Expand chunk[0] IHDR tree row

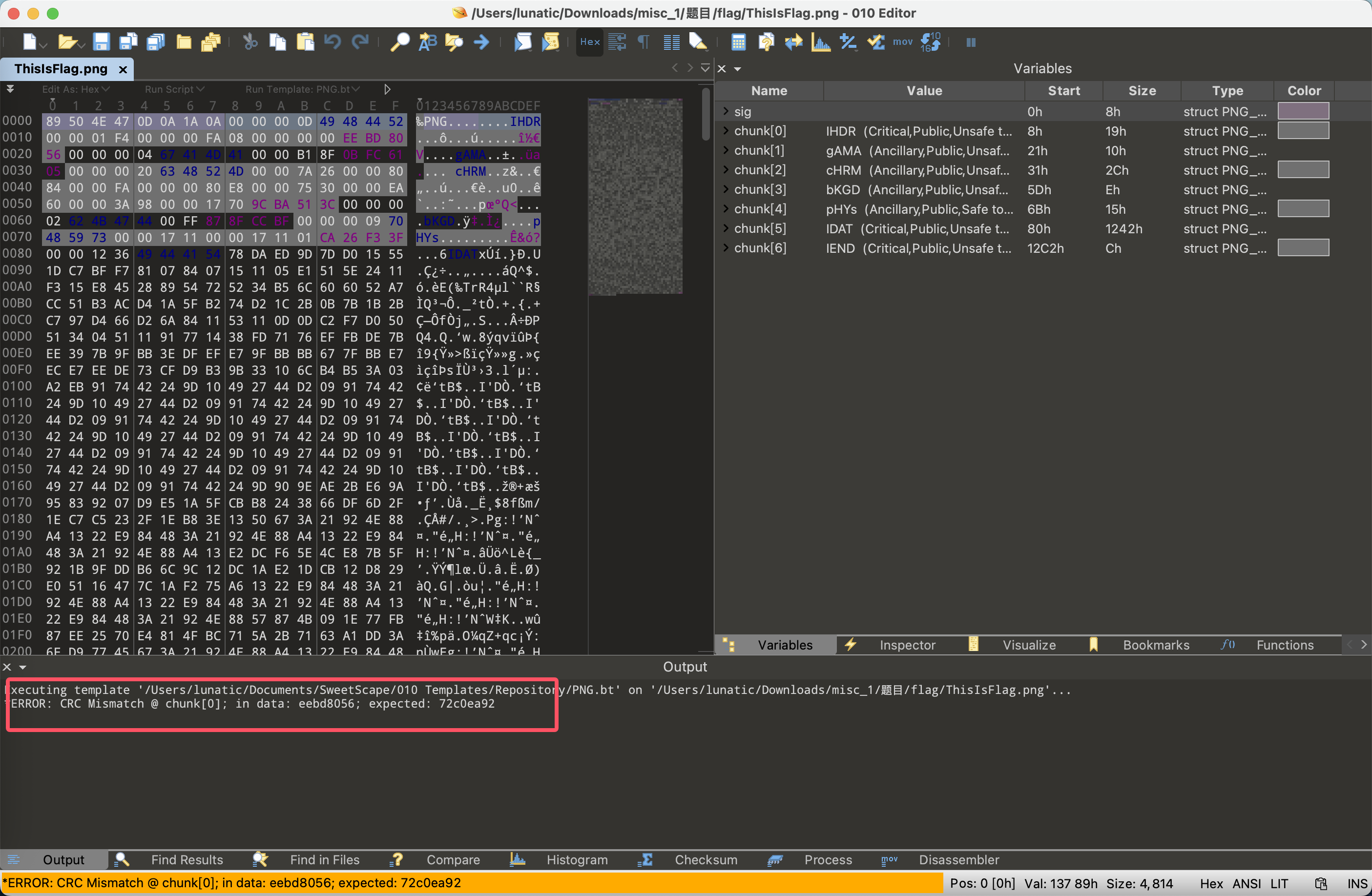[727, 131]
